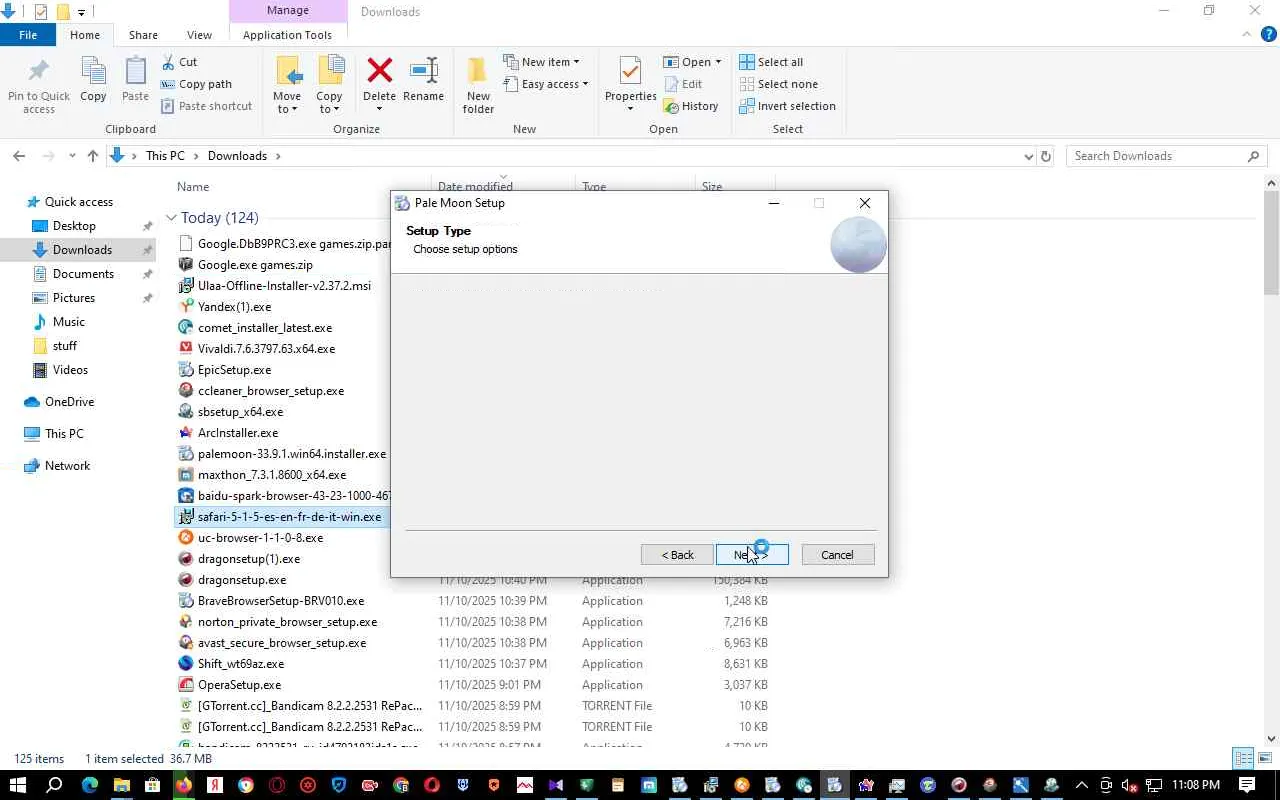The height and width of the screenshot is (800, 1280).
Task: Go up one folder level
Action: pos(93,156)
